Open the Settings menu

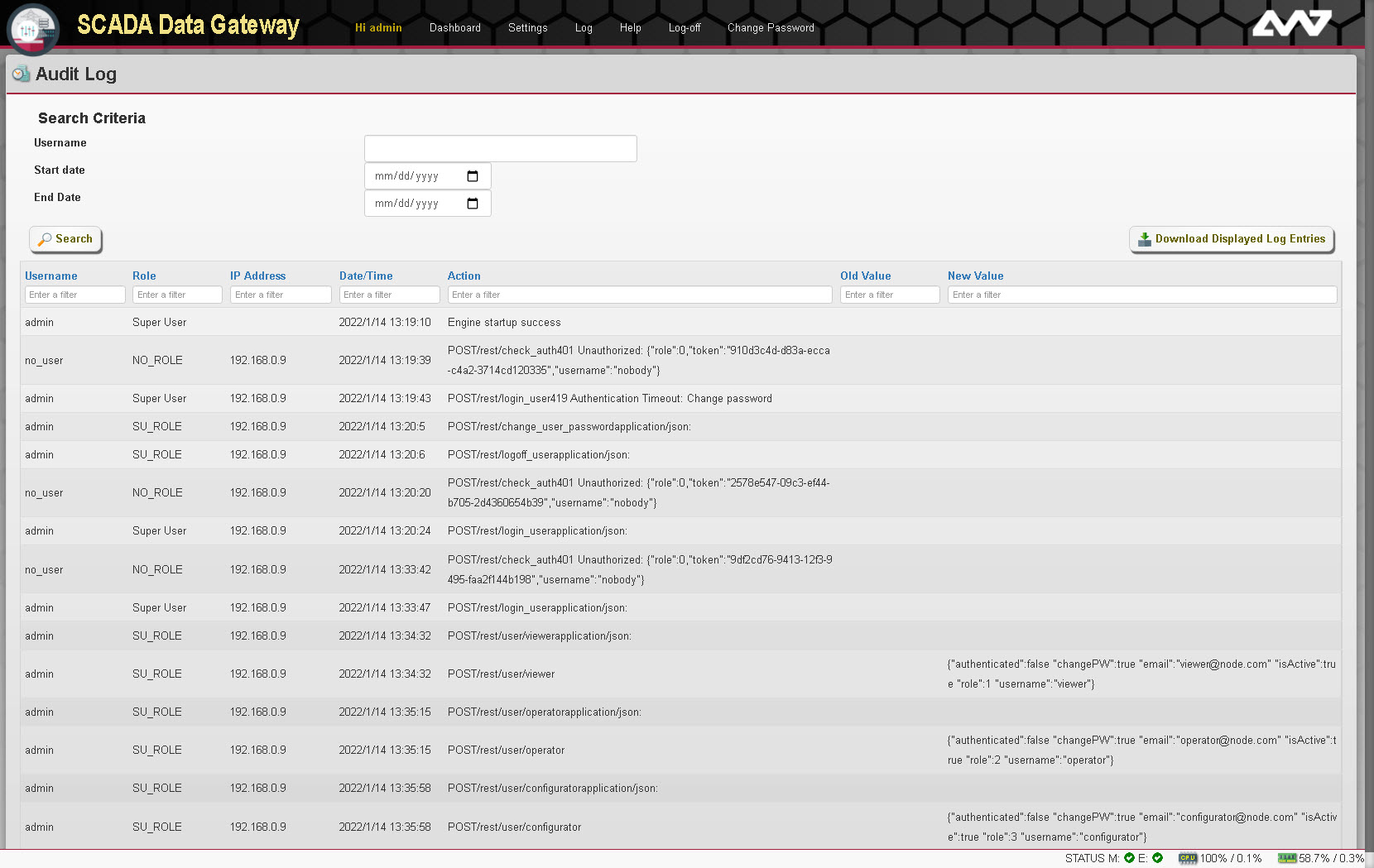[527, 28]
